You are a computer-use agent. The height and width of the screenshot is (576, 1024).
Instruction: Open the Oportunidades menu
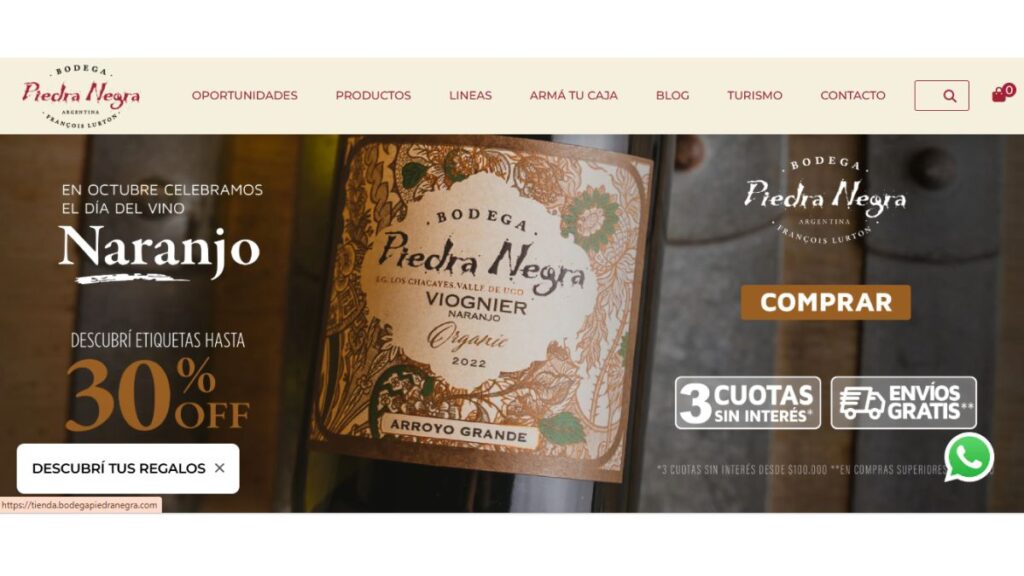click(x=244, y=95)
